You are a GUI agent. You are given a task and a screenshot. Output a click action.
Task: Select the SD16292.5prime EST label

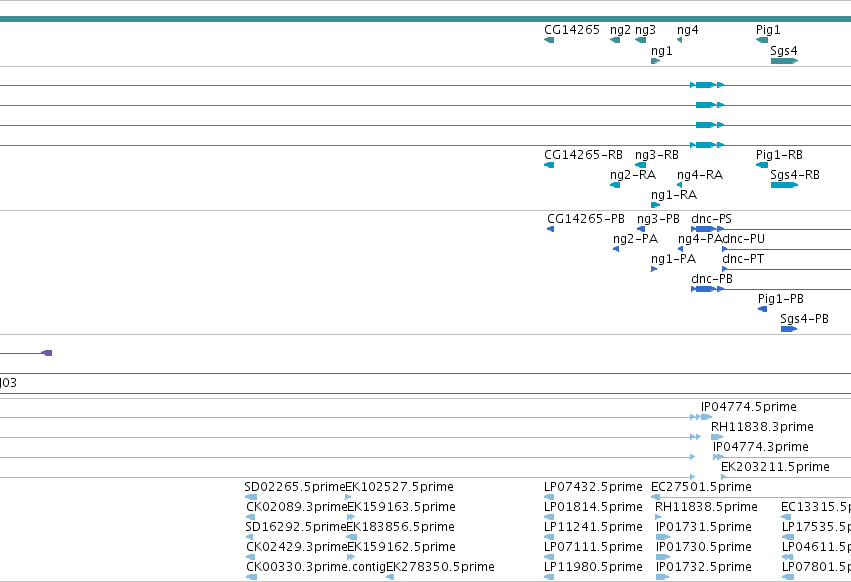(x=295, y=528)
